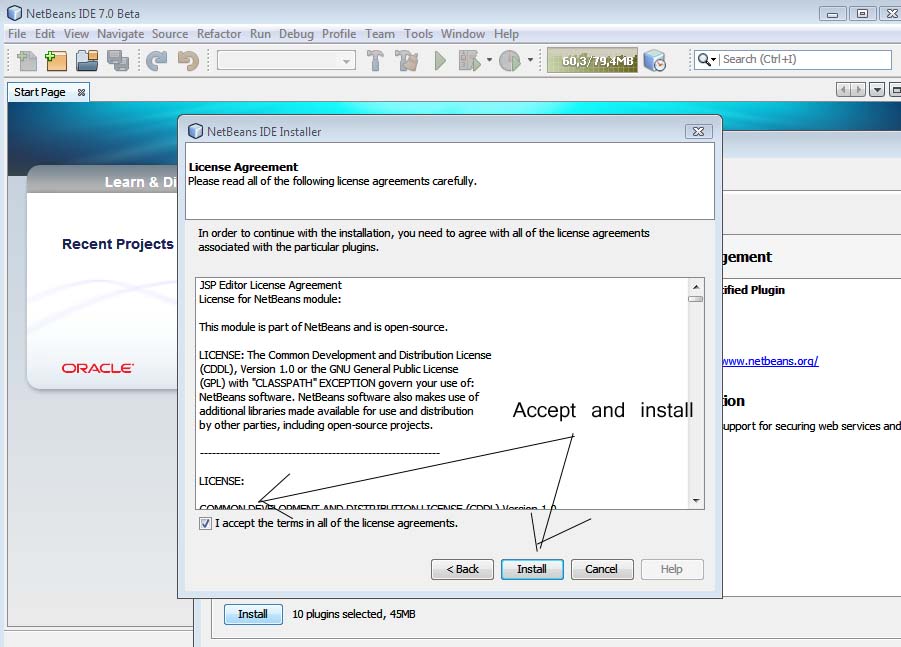Open the Team menu
Image resolution: width=901 pixels, height=647 pixels.
point(380,34)
